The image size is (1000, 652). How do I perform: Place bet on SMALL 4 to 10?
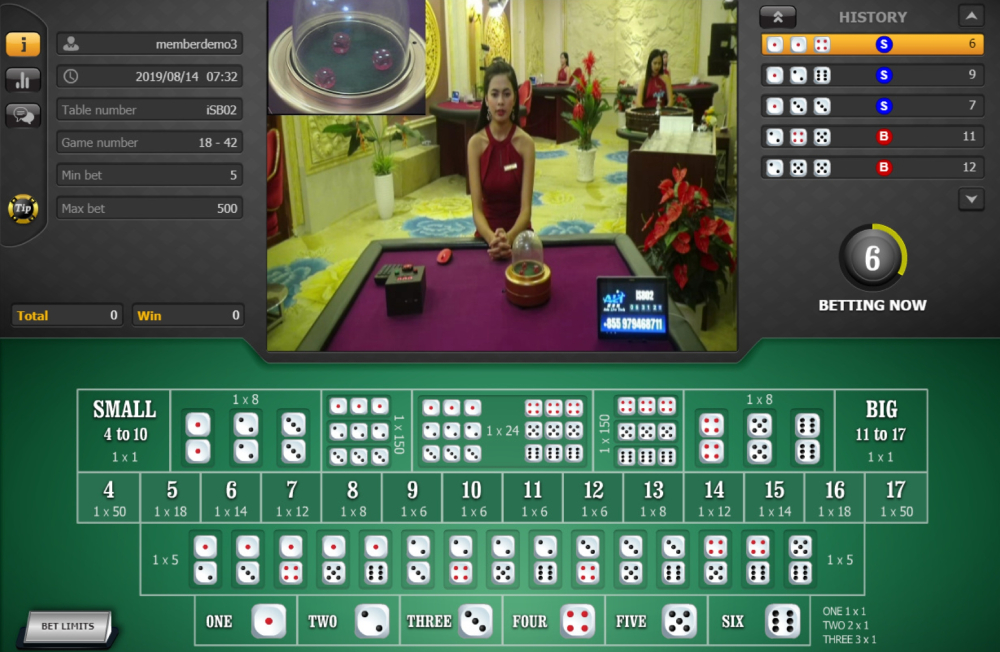coord(124,431)
